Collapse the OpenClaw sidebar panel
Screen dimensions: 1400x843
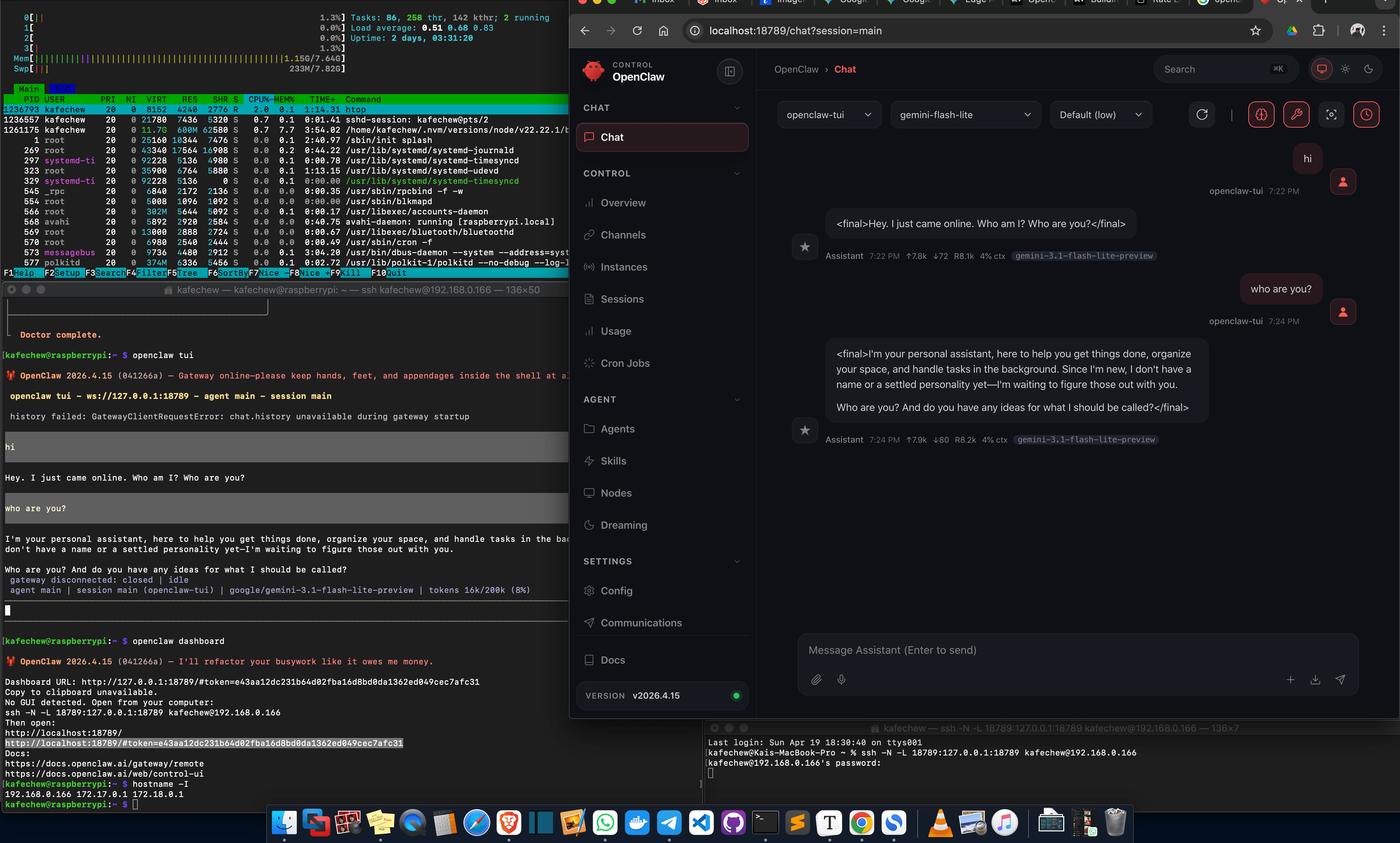point(730,71)
